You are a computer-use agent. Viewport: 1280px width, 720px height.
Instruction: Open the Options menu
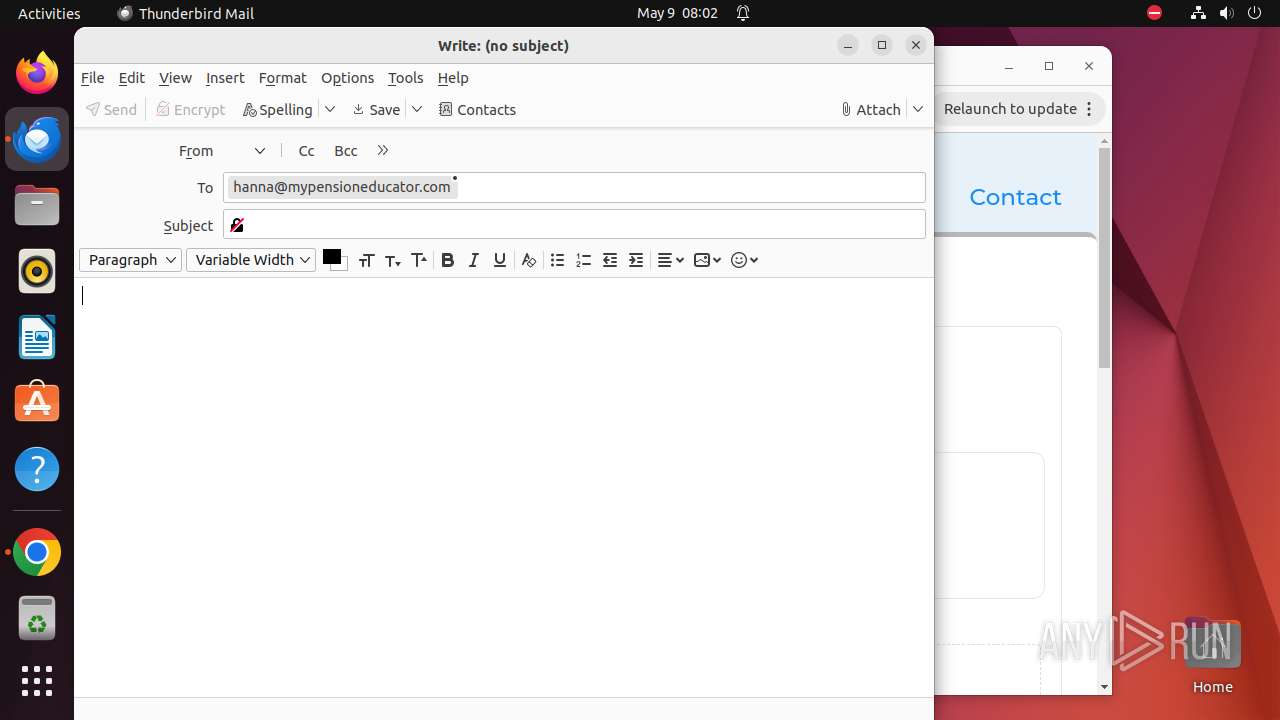pos(347,78)
